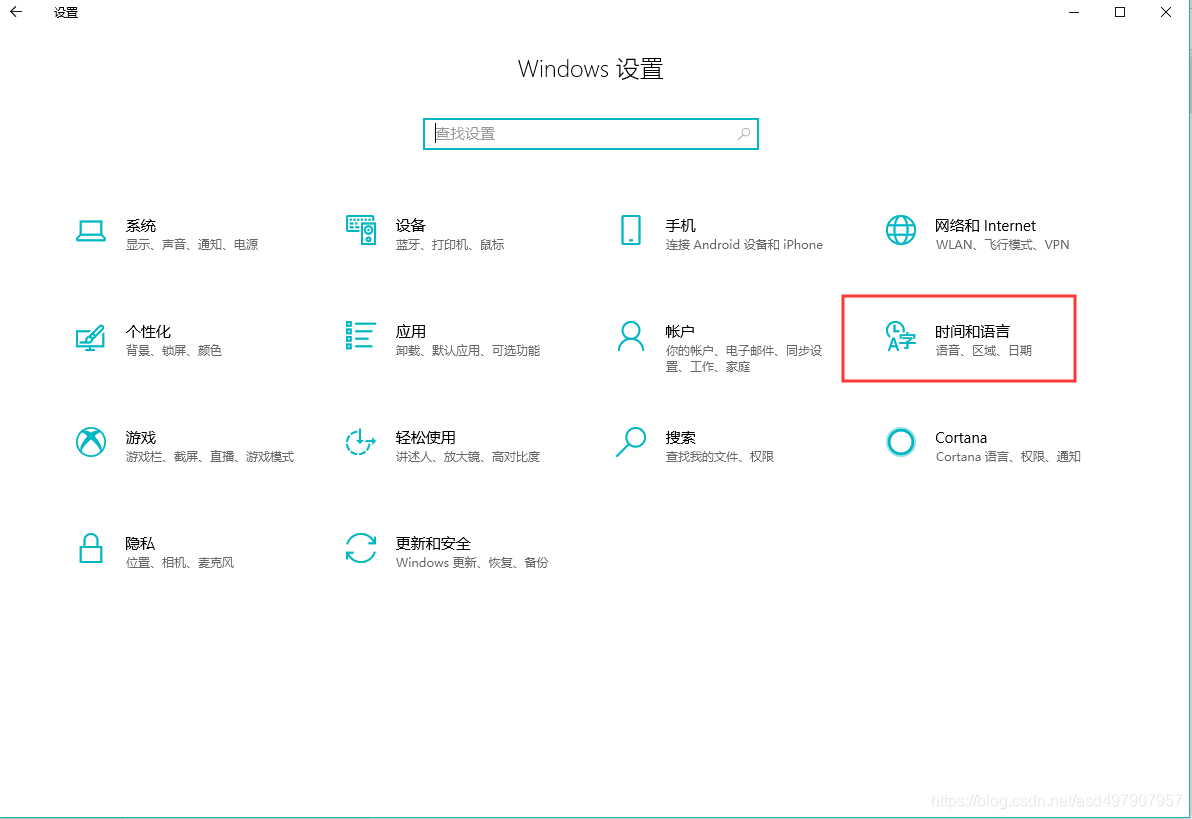Click the Windows 设置 page heading

click(591, 69)
